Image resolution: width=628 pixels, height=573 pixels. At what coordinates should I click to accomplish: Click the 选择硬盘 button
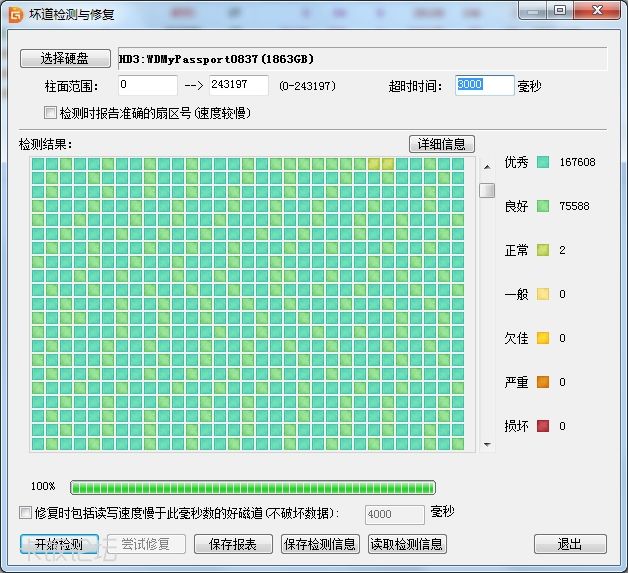point(65,58)
